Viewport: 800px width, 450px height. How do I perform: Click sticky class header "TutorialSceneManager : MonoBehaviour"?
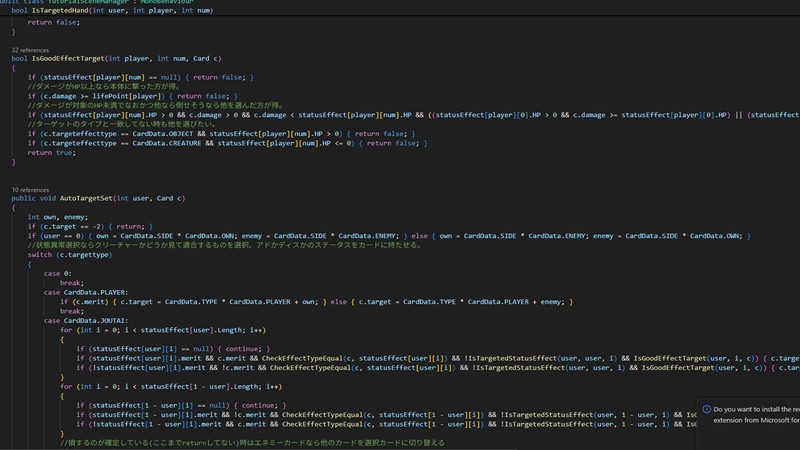tap(121, 2)
